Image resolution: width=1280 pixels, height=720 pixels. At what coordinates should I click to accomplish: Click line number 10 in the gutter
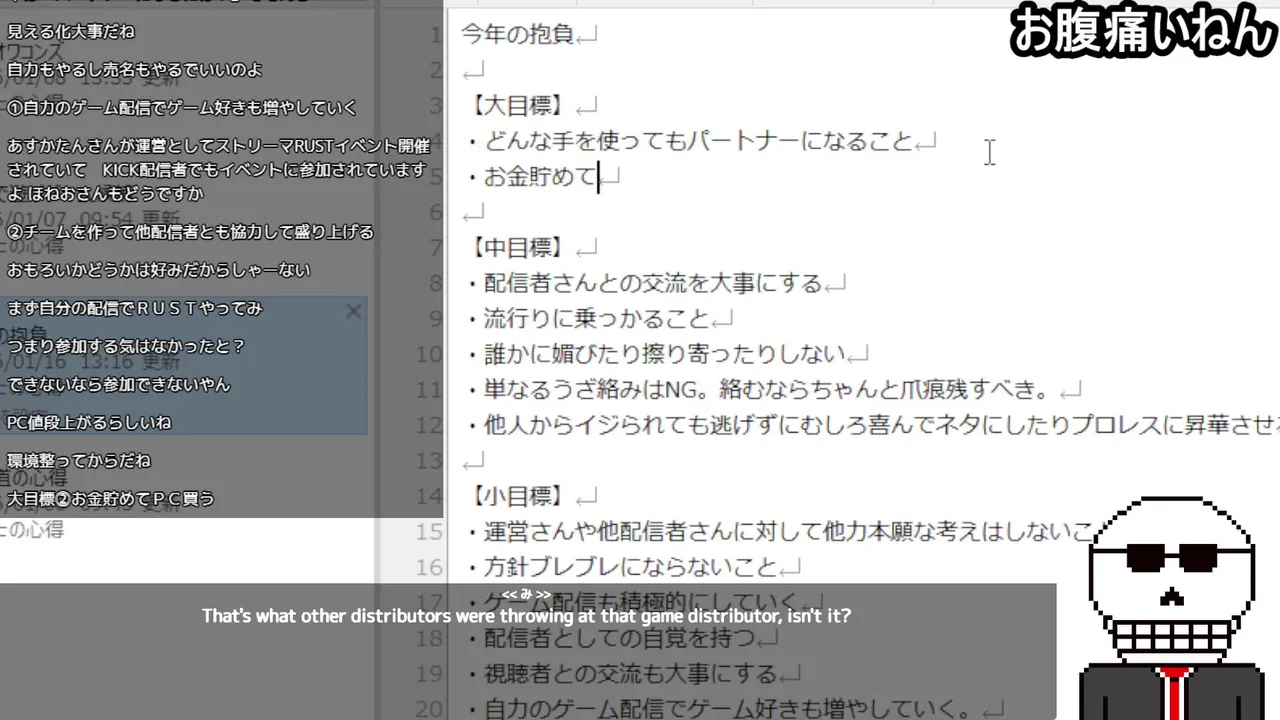click(428, 355)
